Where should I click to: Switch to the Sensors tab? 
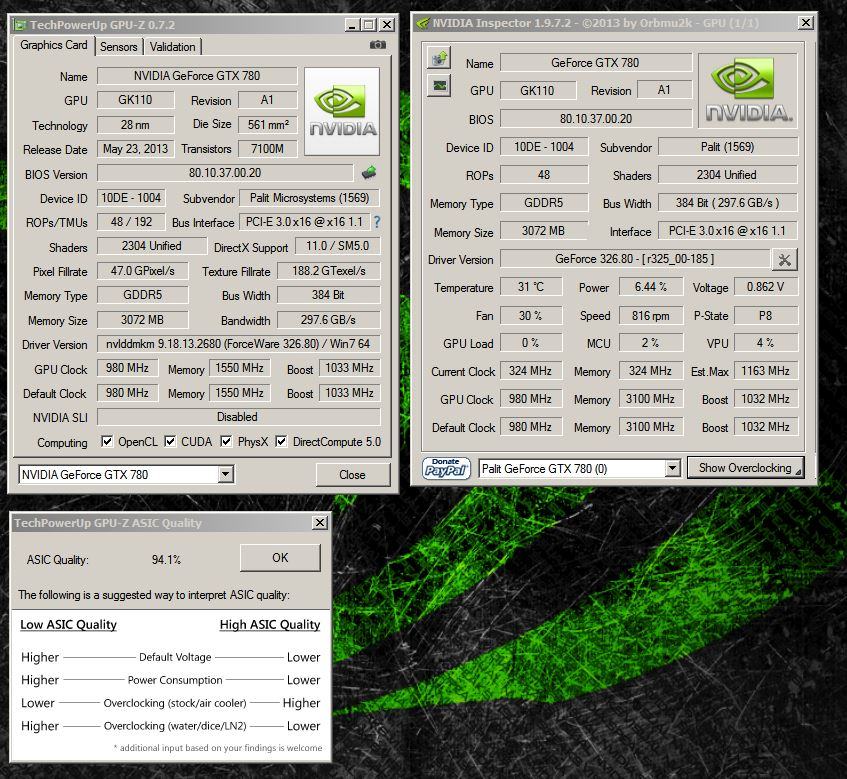(x=118, y=47)
